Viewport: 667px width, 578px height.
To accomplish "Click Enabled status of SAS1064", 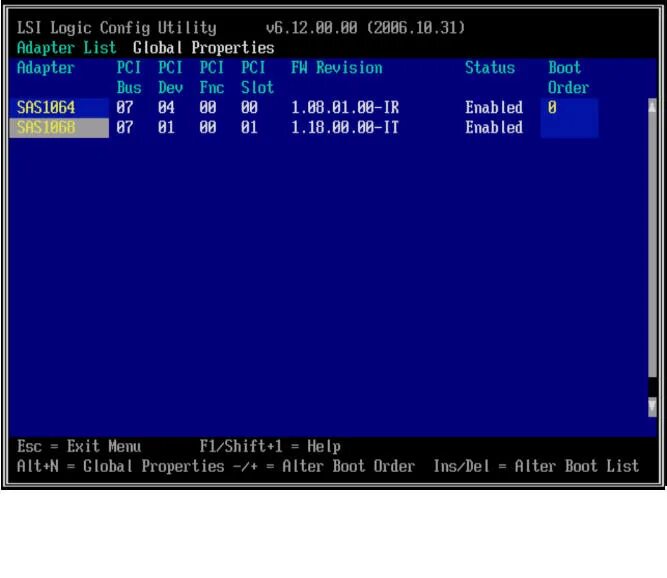I will coord(494,108).
